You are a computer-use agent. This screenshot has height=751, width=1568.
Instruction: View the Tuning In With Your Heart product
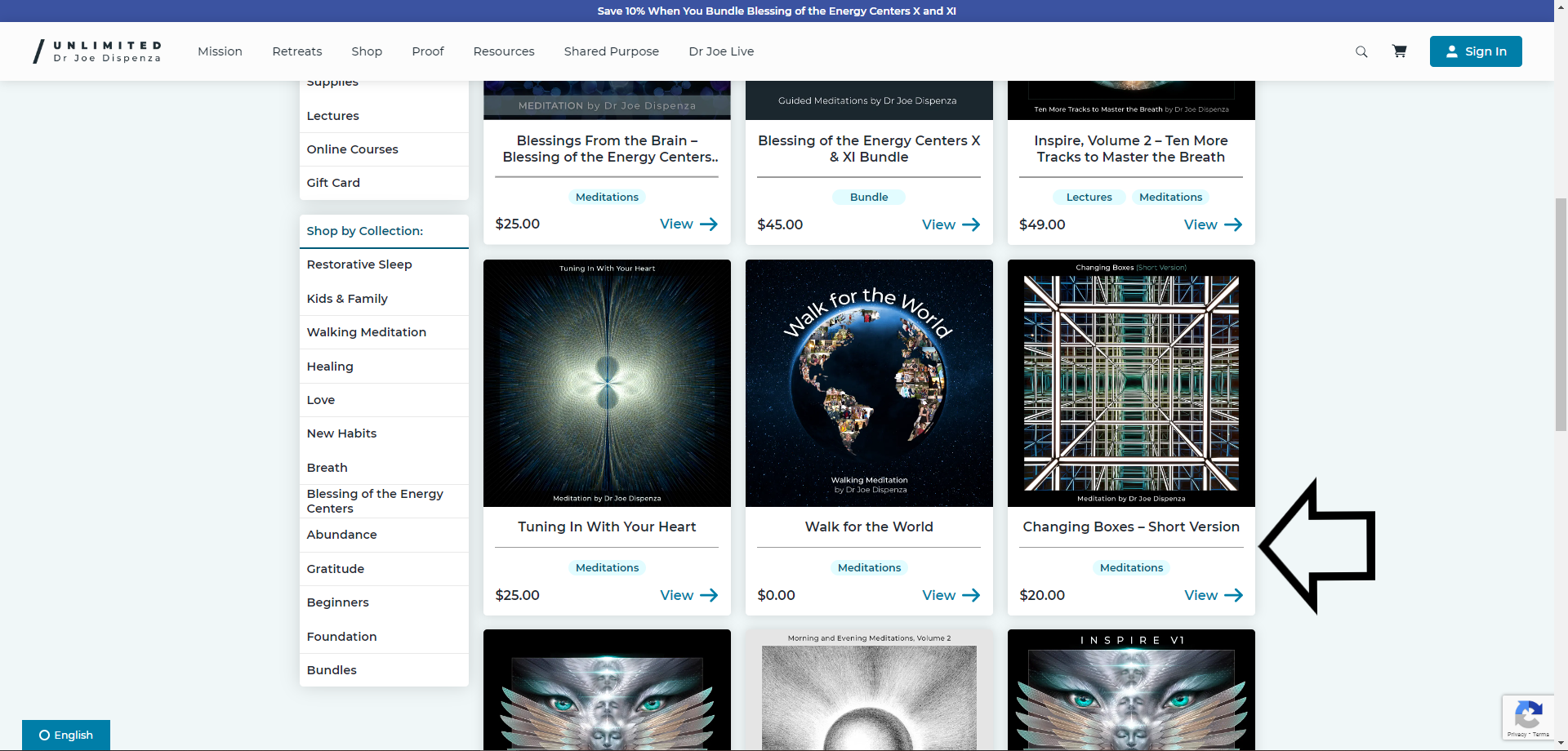tap(688, 595)
